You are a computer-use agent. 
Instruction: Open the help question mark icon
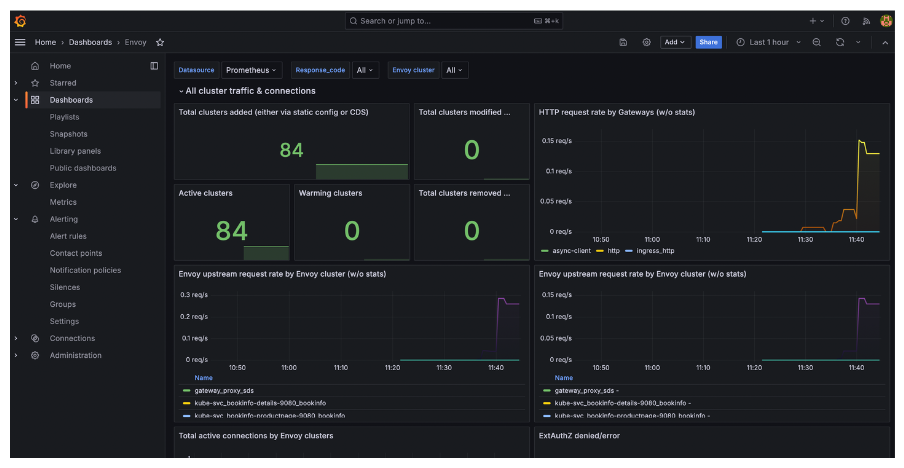(x=845, y=20)
